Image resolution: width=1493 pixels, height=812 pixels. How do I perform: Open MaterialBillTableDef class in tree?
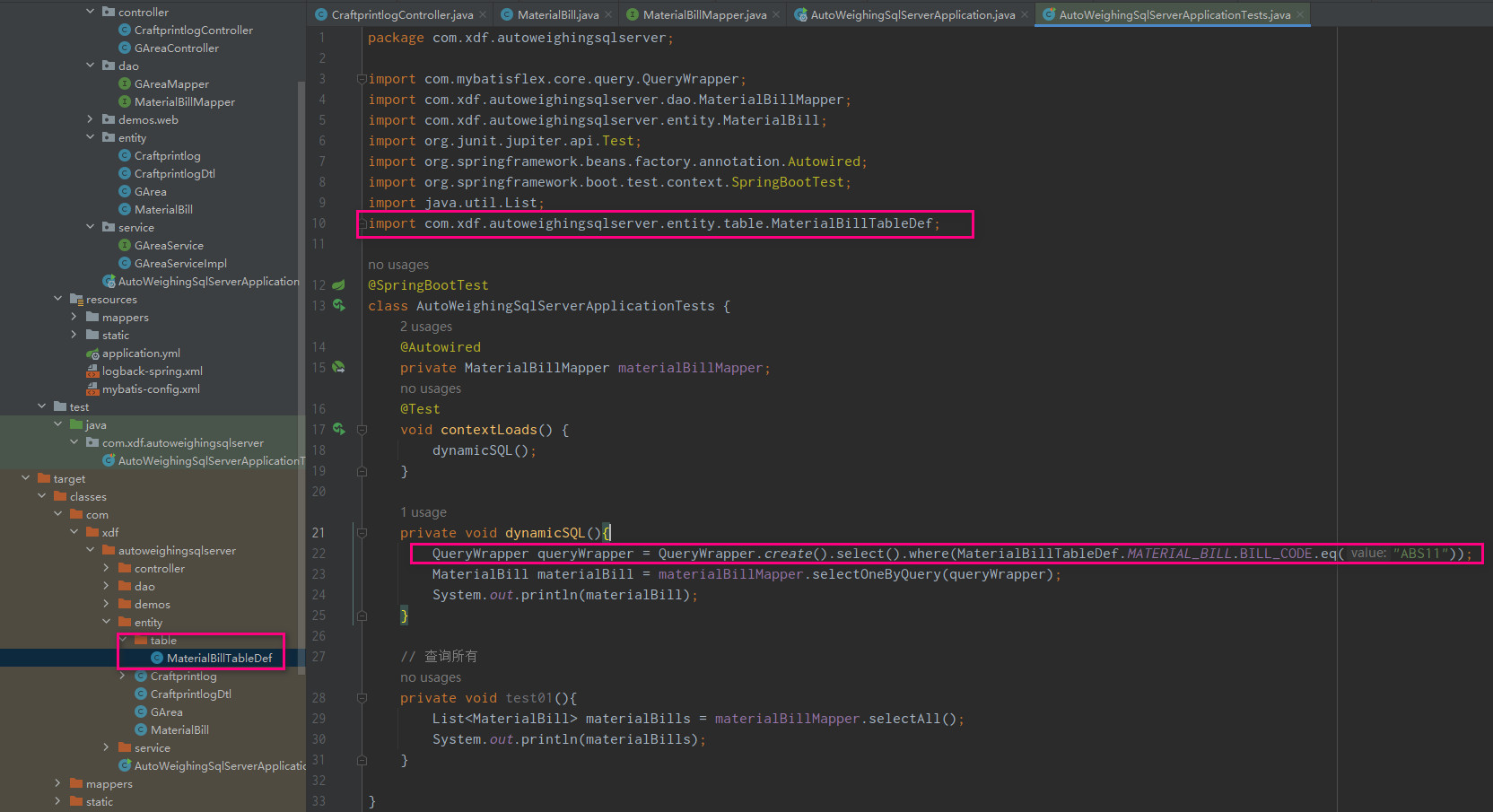coord(219,659)
